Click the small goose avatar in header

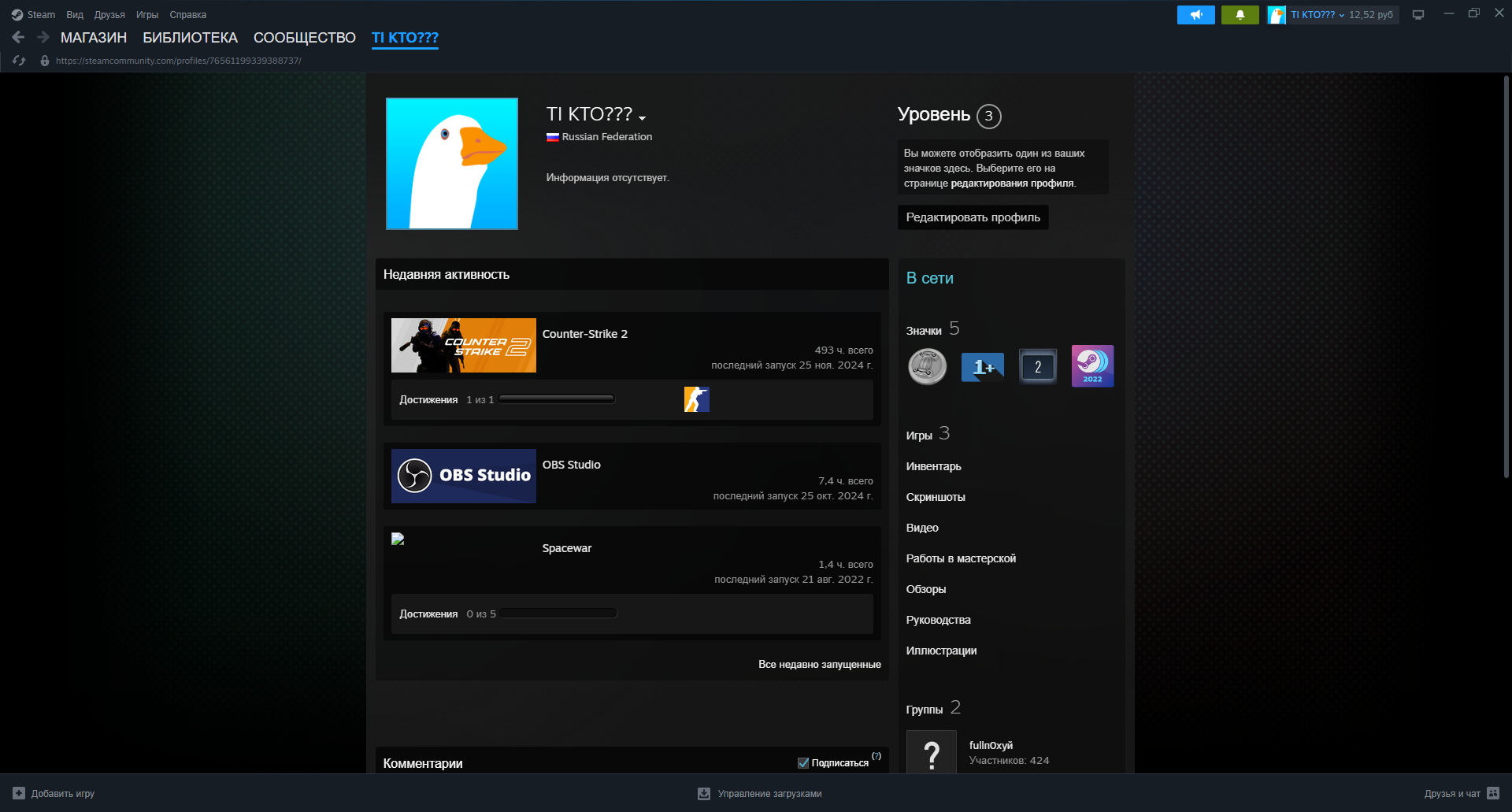pyautogui.click(x=1277, y=15)
